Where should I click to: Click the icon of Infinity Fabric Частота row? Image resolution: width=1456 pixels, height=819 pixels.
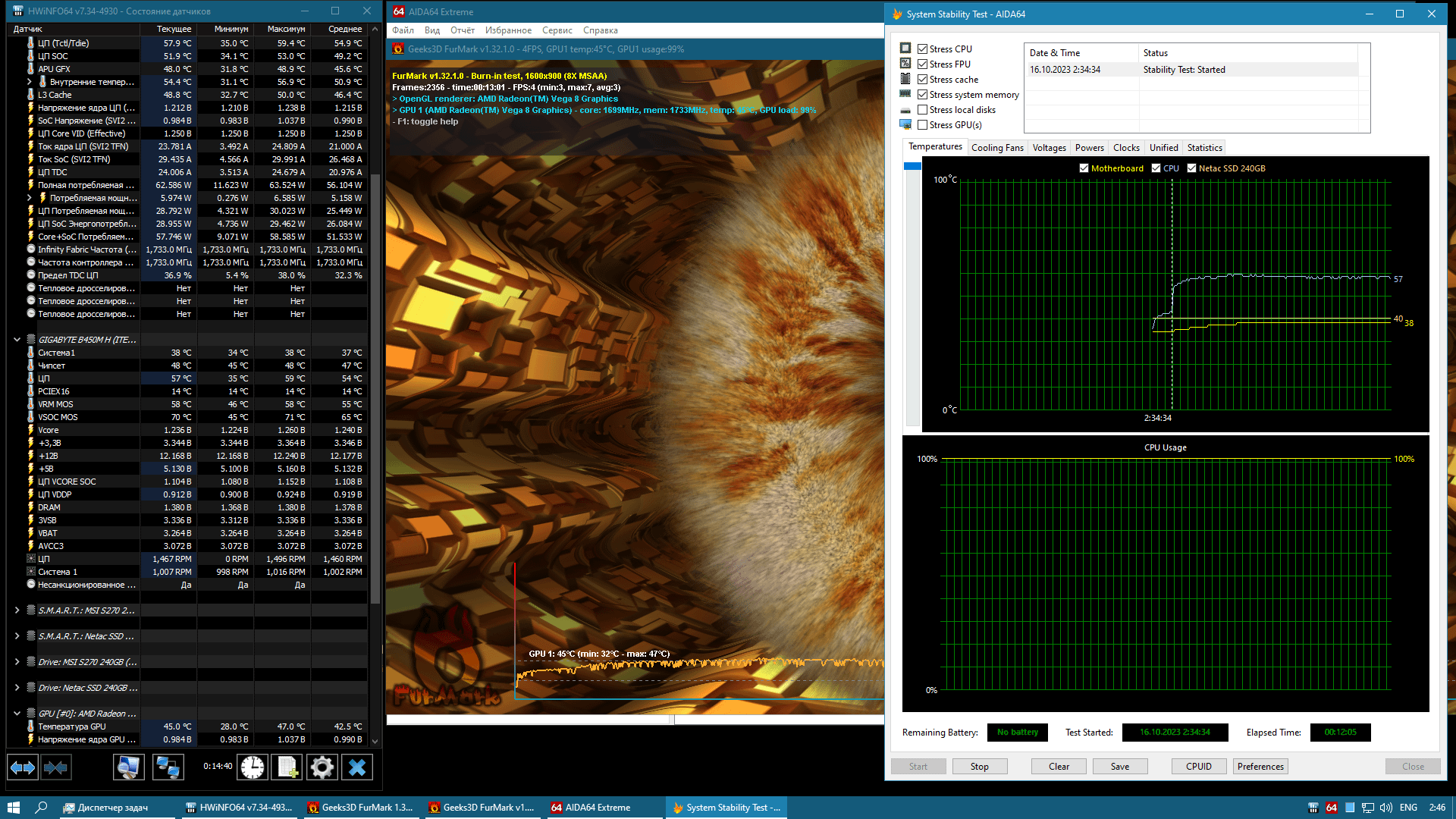coord(31,249)
